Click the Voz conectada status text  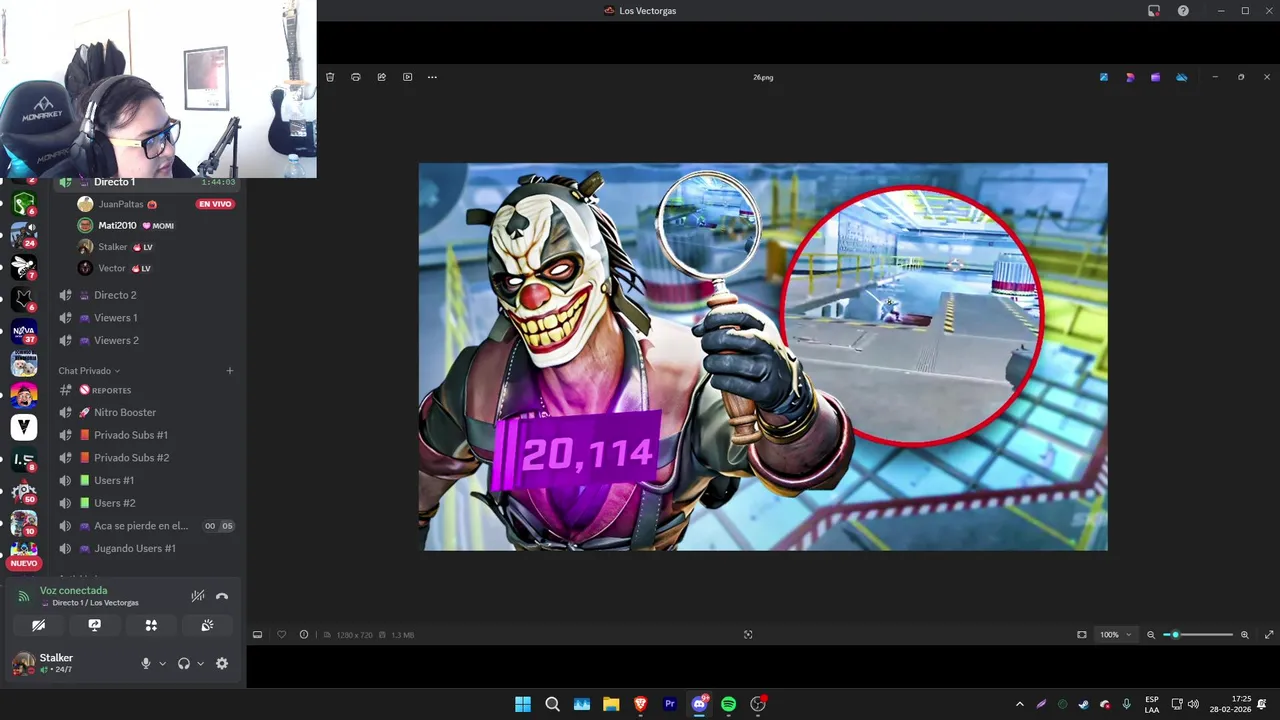point(73,590)
